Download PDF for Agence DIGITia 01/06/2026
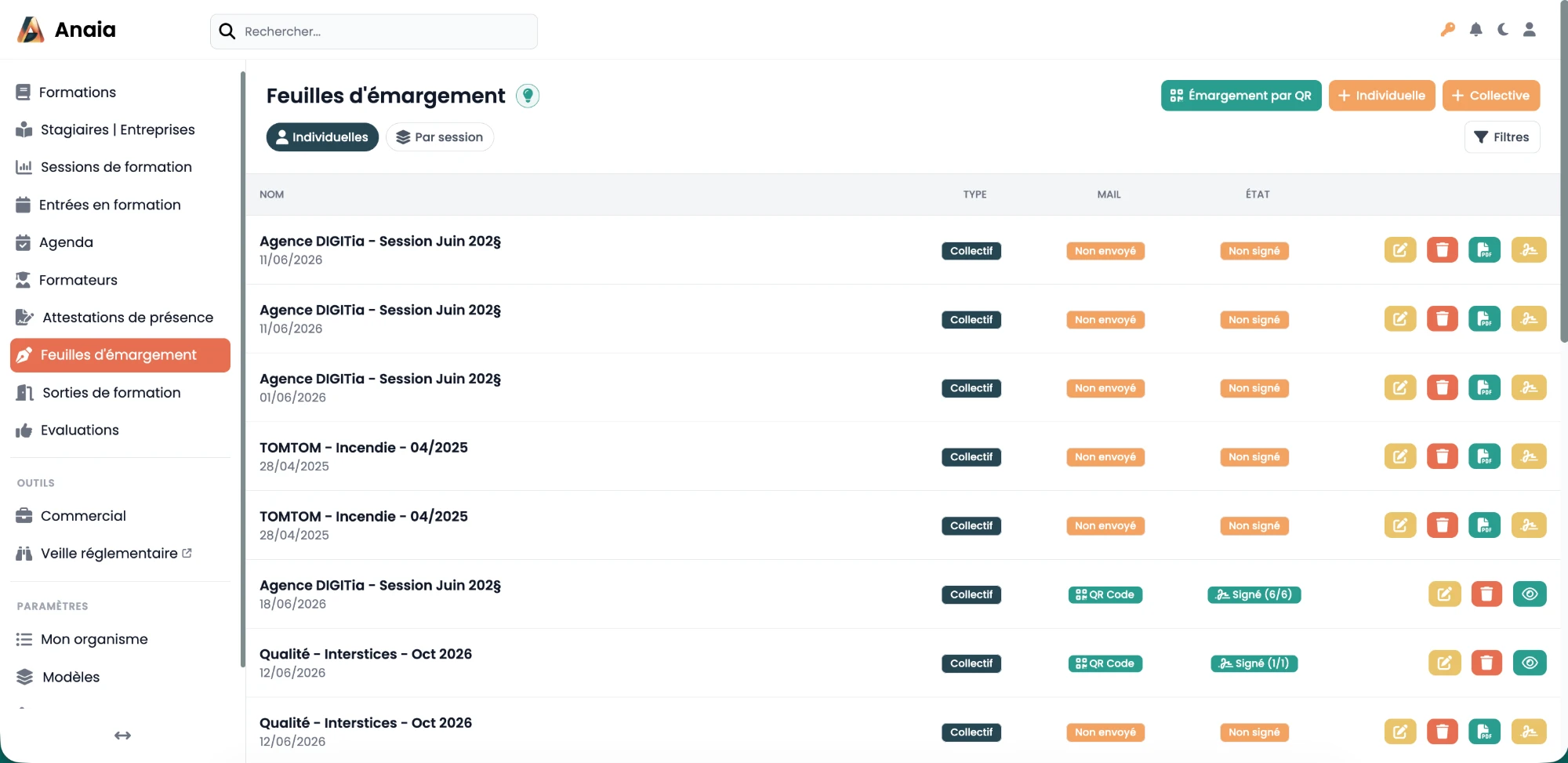The height and width of the screenshot is (763, 1568). click(1484, 387)
